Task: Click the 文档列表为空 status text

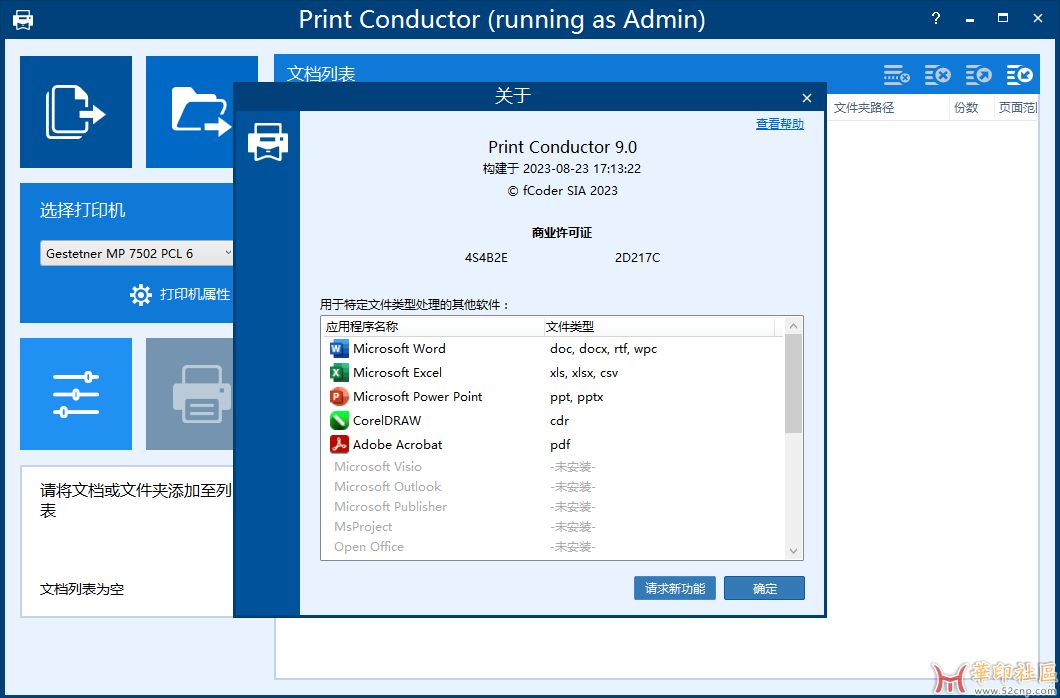Action: click(82, 589)
